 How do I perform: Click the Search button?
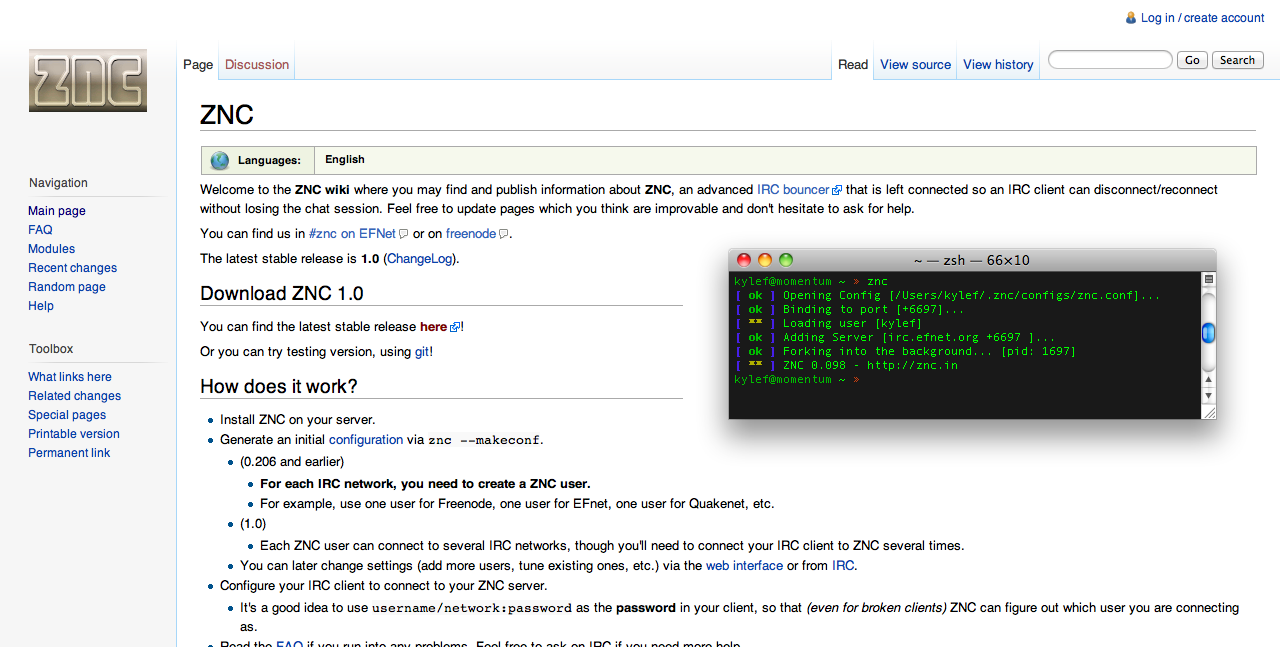(1237, 60)
